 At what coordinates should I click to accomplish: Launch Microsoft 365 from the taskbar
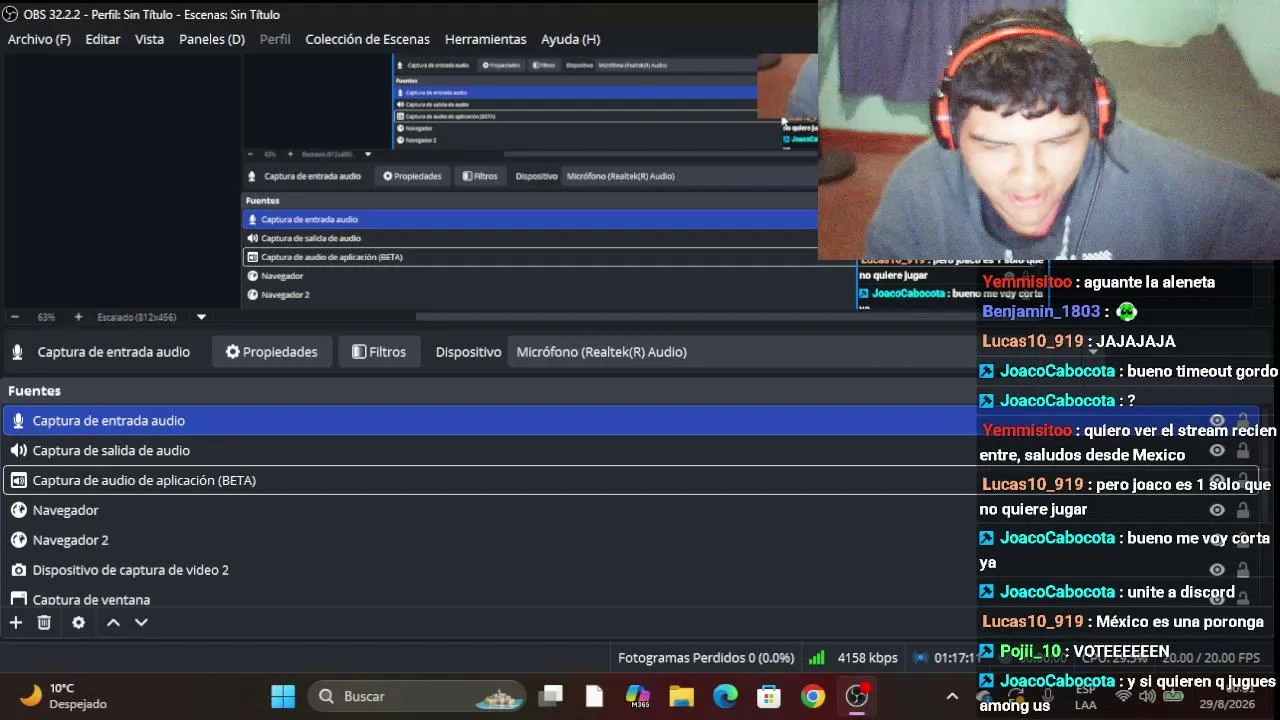tap(638, 696)
